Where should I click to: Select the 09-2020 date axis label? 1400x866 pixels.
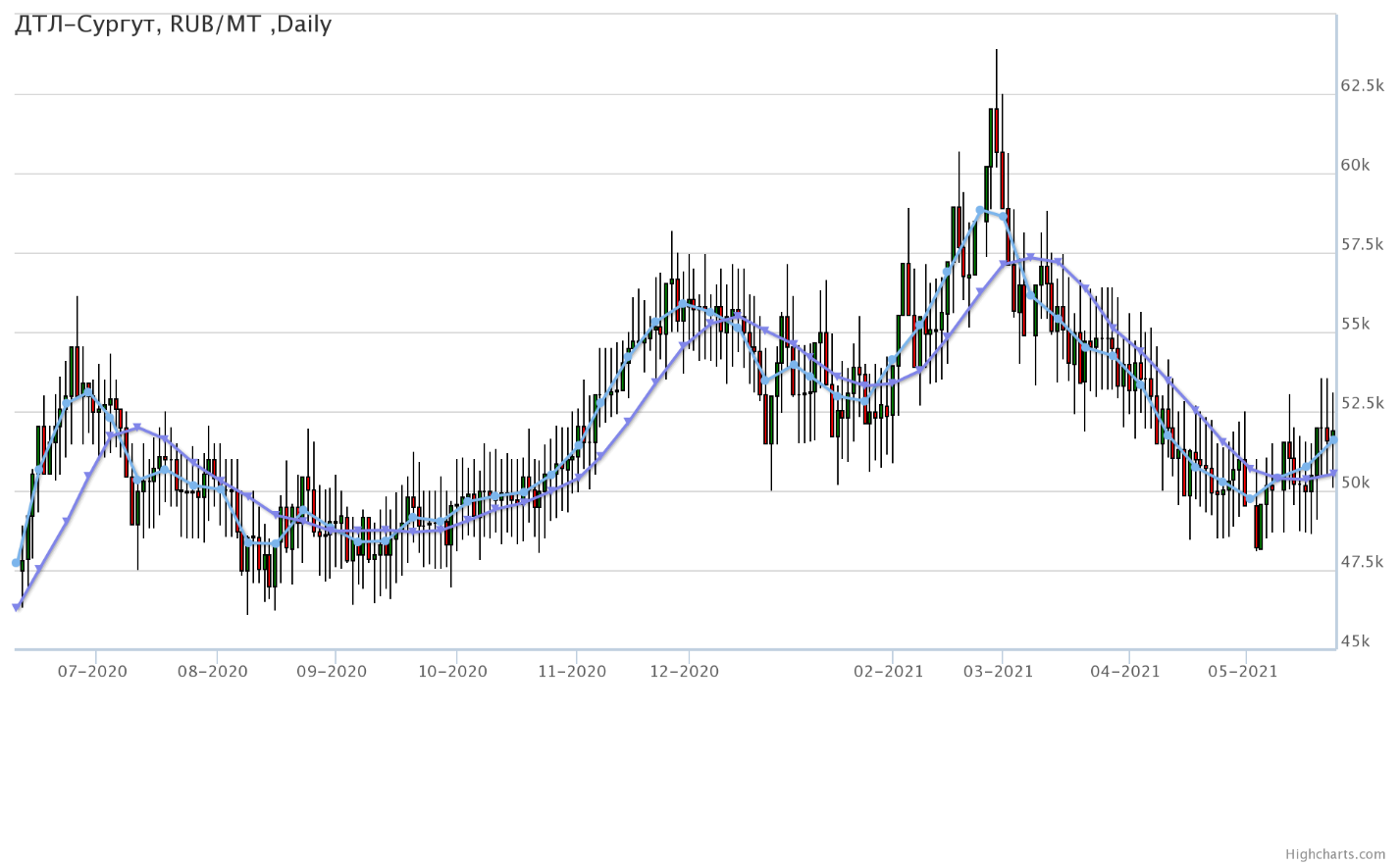click(x=332, y=672)
